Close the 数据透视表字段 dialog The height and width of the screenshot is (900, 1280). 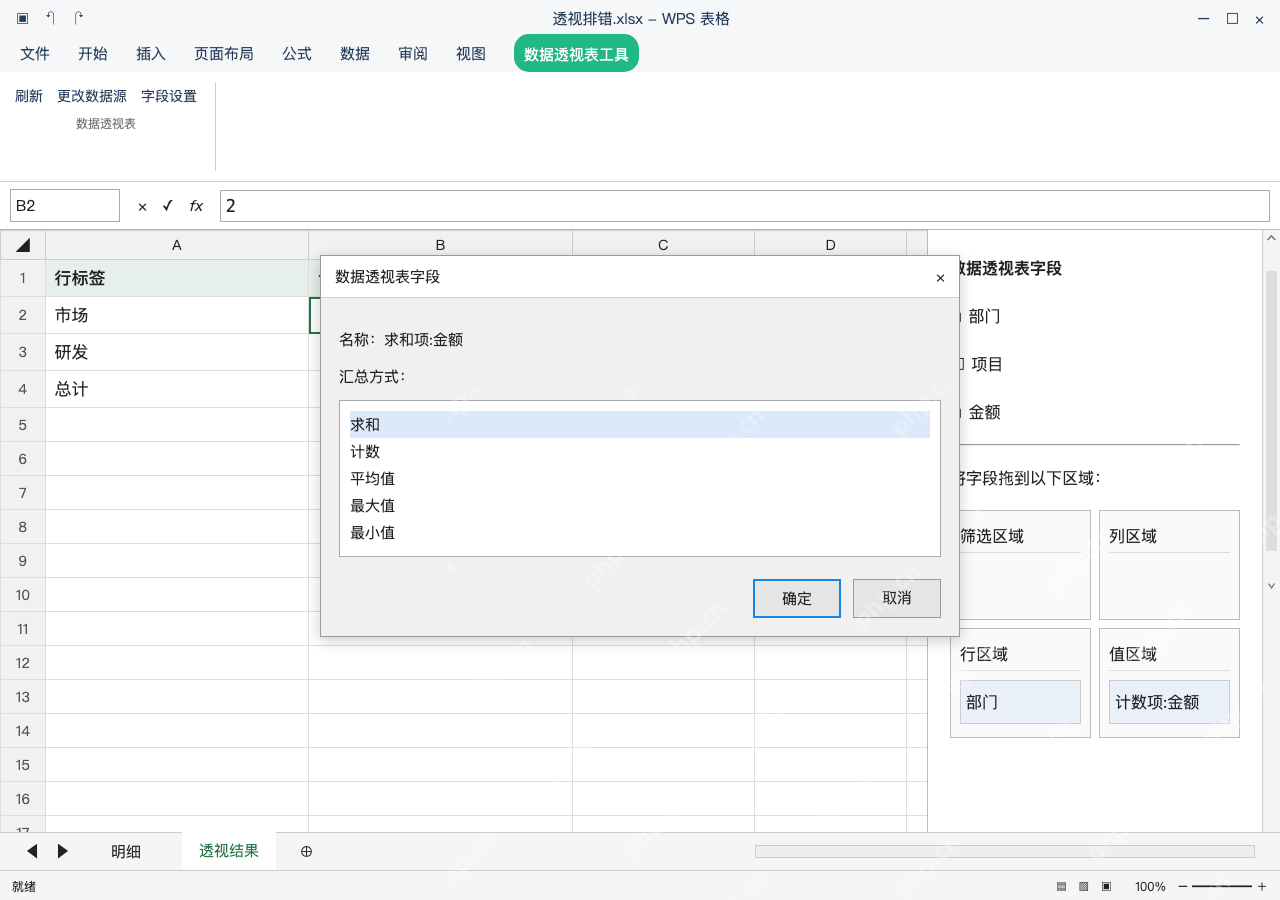click(940, 278)
